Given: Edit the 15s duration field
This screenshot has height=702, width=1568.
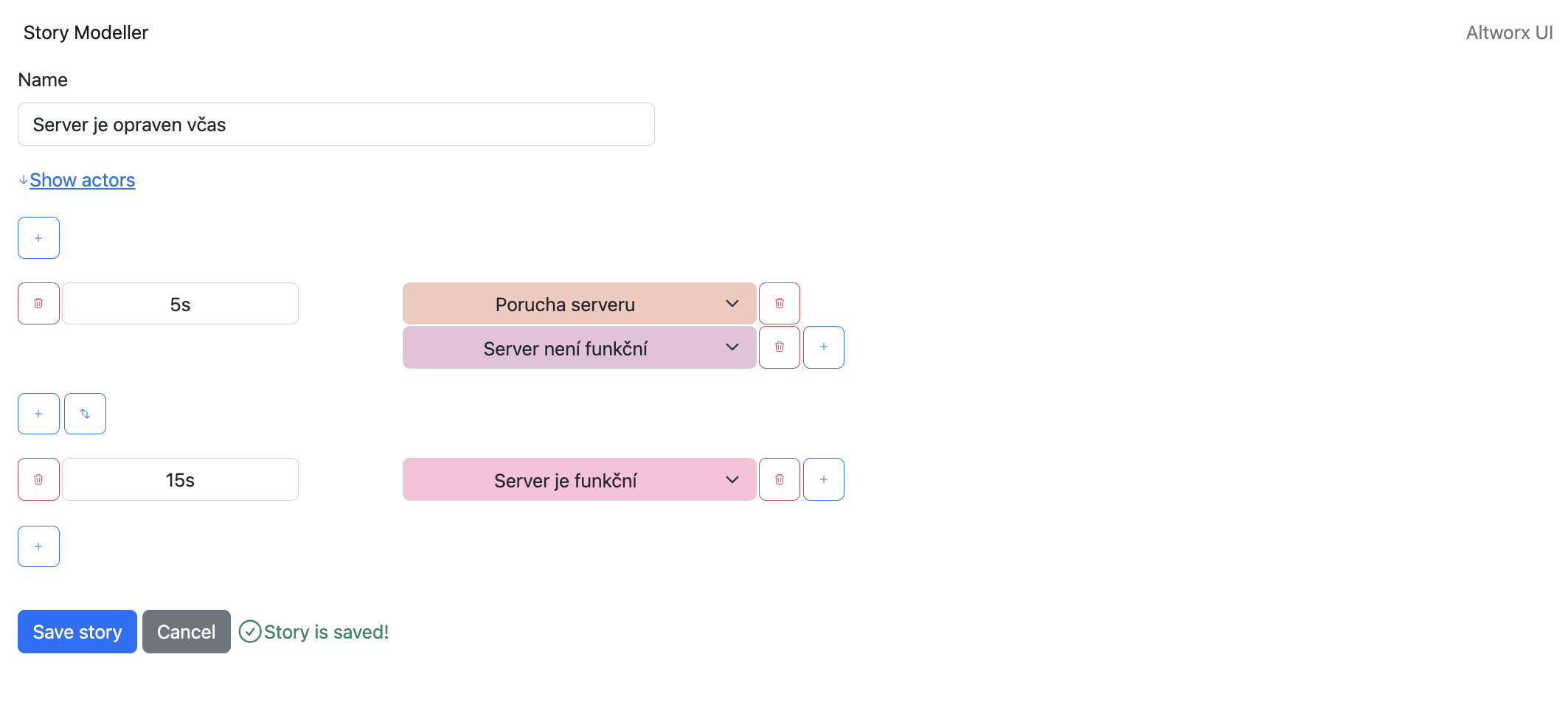Looking at the screenshot, I should click(180, 480).
